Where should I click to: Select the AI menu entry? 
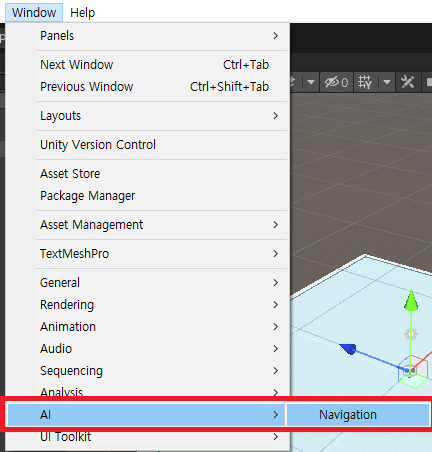pyautogui.click(x=146, y=415)
